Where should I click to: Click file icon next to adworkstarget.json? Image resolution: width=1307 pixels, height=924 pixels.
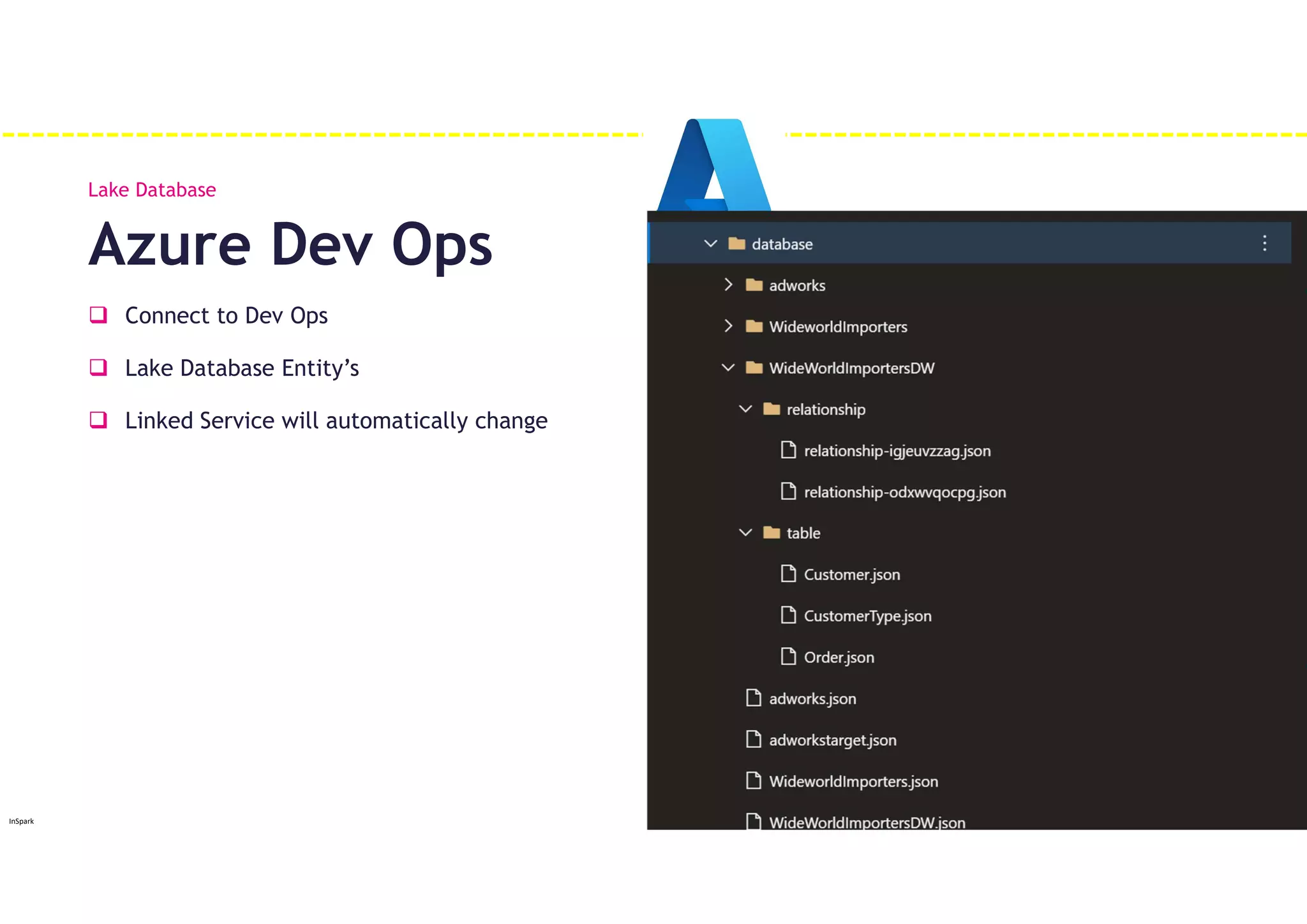[754, 740]
